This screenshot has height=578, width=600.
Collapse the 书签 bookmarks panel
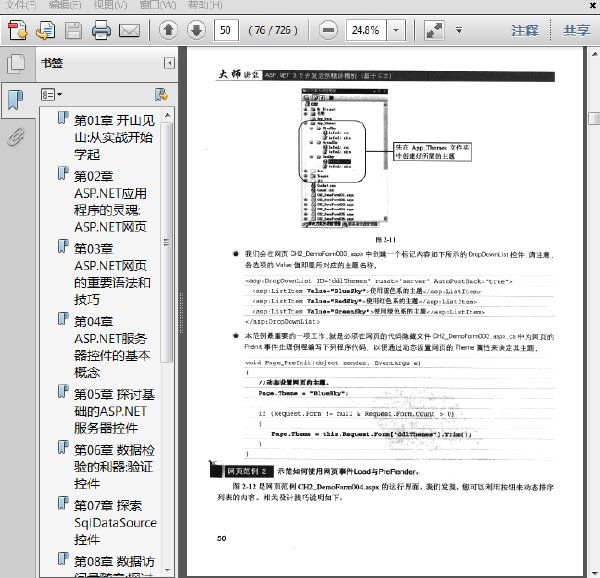pyautogui.click(x=169, y=63)
